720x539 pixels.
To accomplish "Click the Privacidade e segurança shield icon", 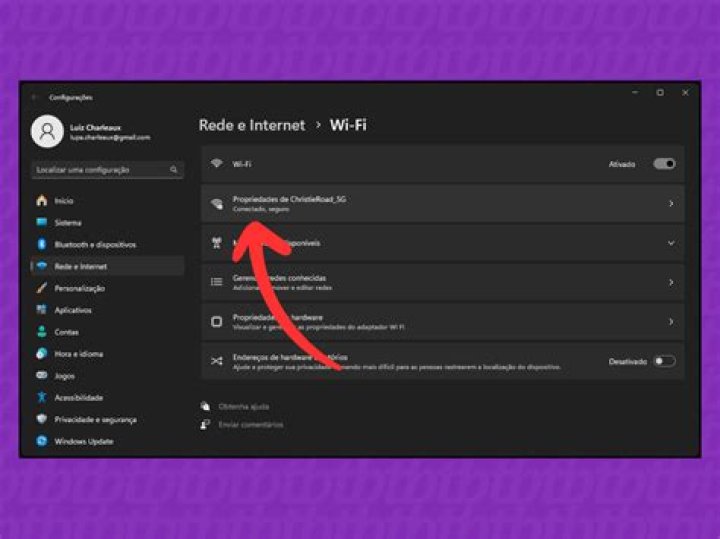I will click(x=41, y=419).
